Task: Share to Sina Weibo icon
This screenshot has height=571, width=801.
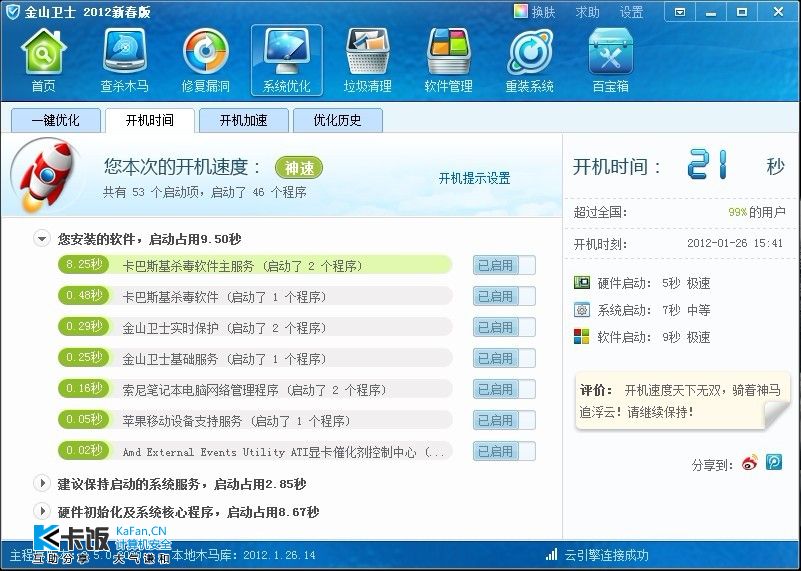Action: point(750,463)
